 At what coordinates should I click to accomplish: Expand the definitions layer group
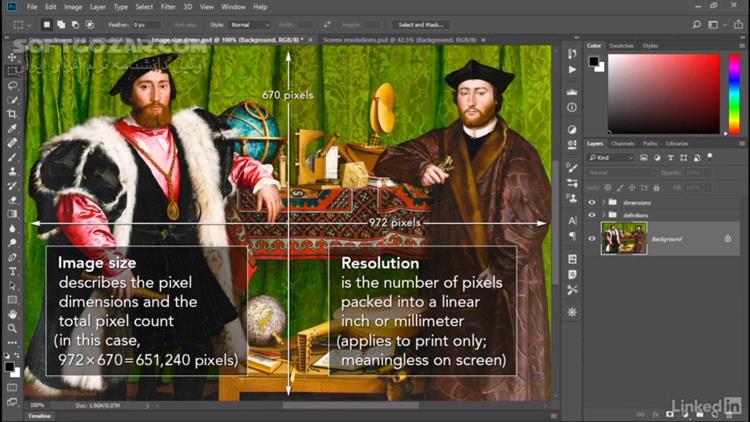point(604,215)
